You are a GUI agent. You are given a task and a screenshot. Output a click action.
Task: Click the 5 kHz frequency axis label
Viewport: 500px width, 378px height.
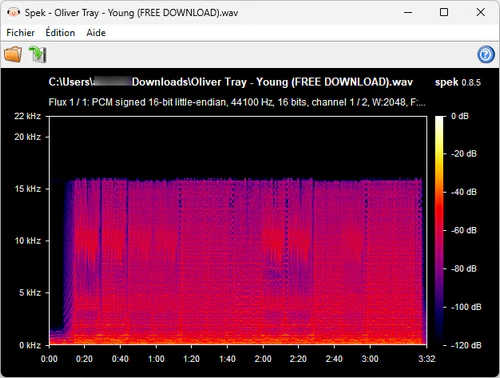30,293
